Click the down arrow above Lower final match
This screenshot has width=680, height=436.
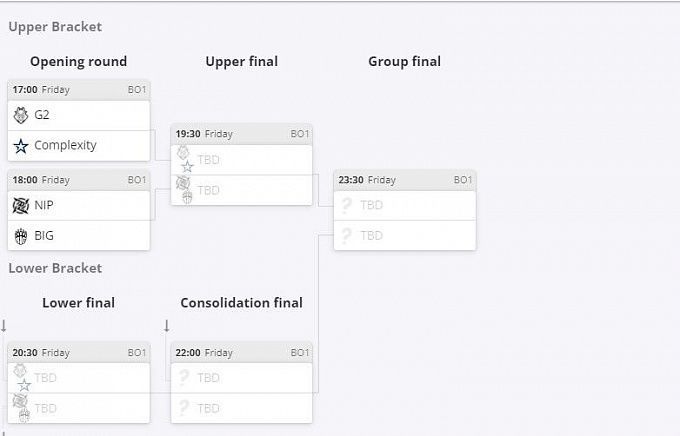coord(4,326)
